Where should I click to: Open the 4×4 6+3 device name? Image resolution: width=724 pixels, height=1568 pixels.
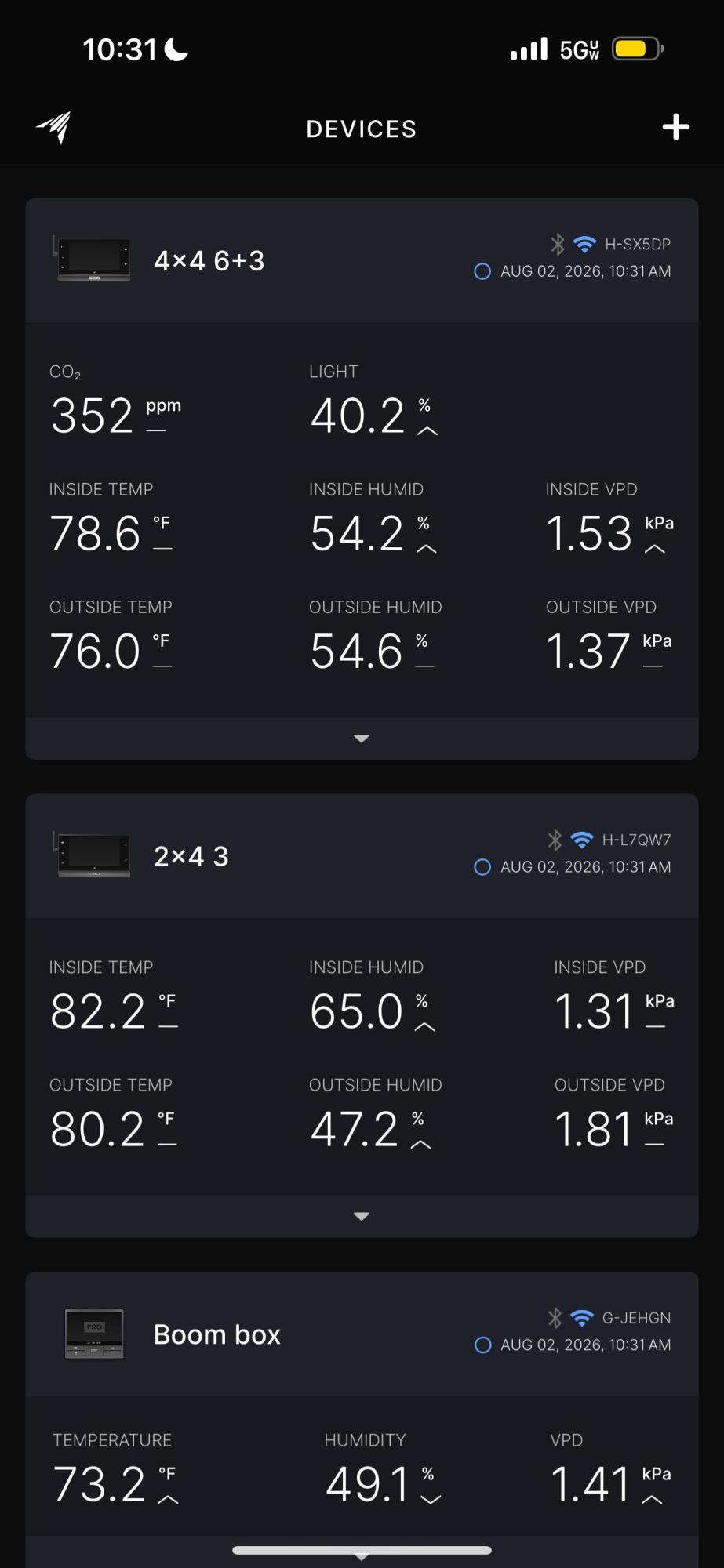pyautogui.click(x=209, y=260)
